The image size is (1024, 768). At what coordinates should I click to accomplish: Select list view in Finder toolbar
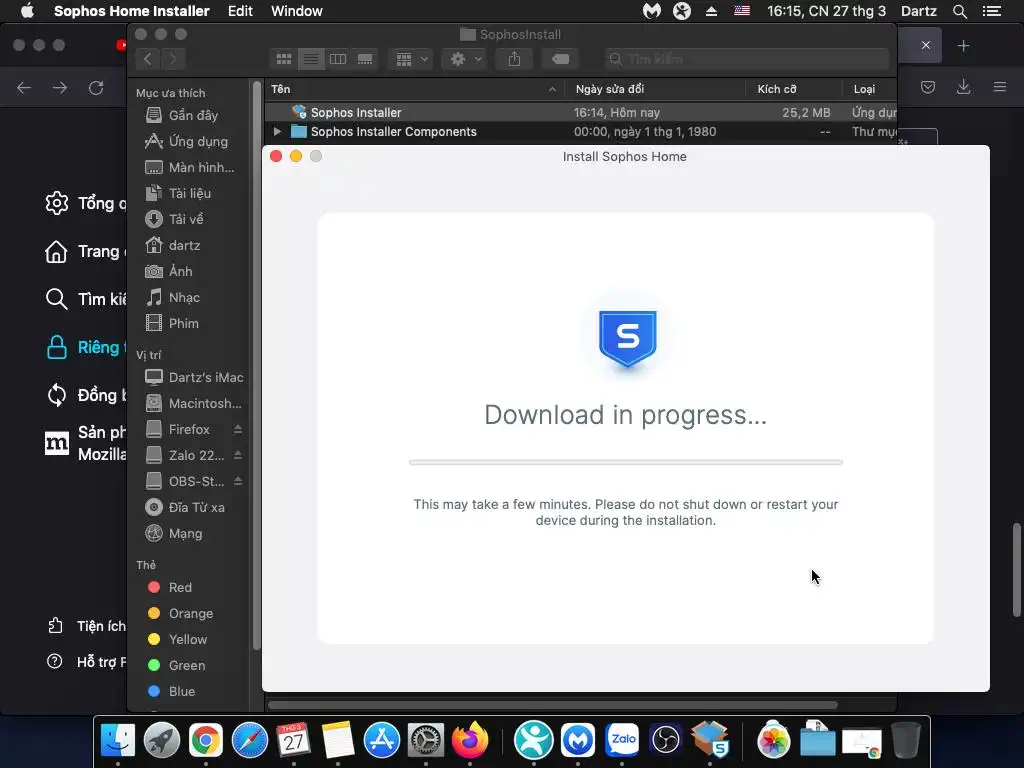[x=311, y=59]
